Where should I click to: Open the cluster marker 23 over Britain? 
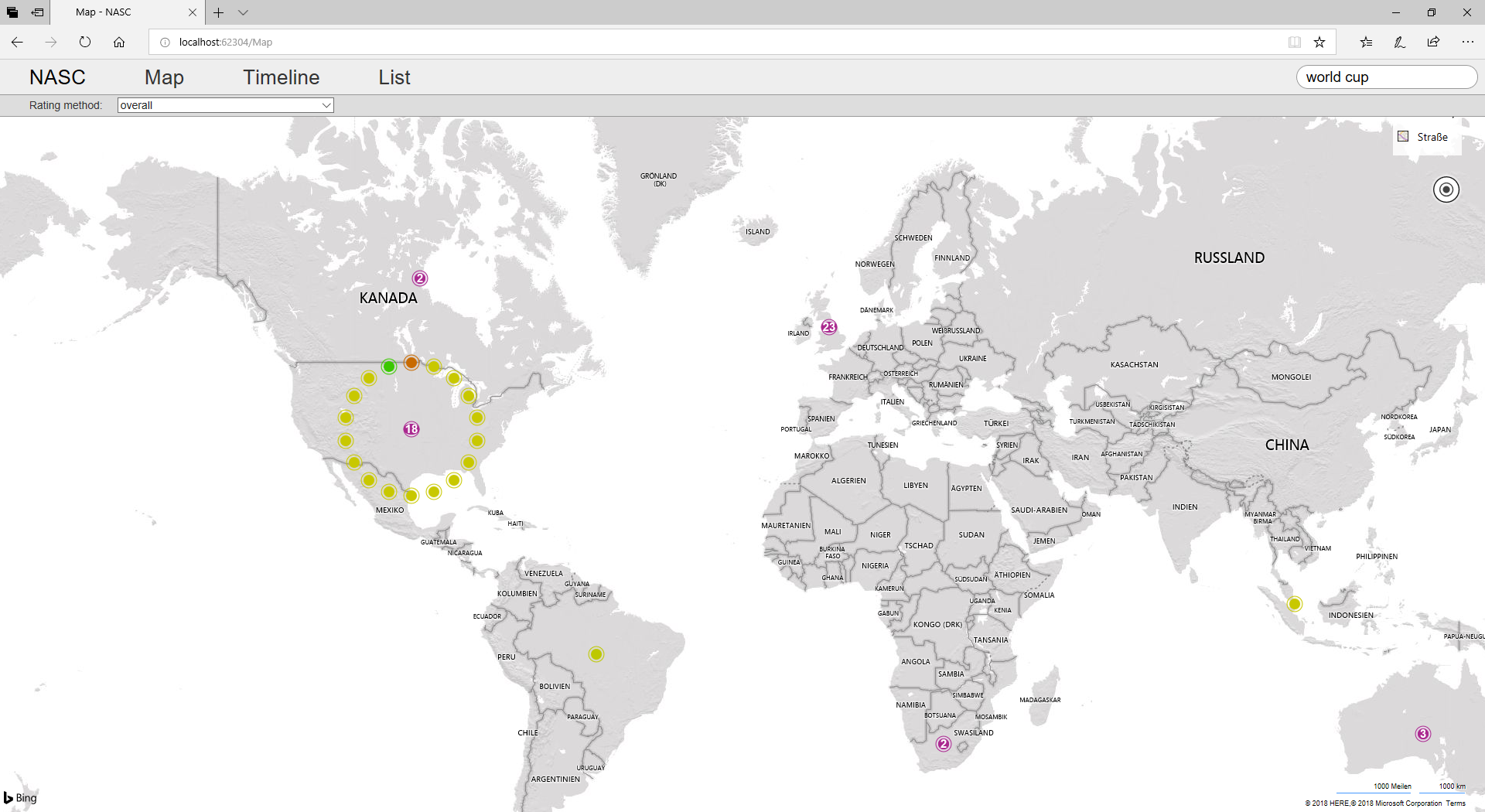(x=829, y=327)
